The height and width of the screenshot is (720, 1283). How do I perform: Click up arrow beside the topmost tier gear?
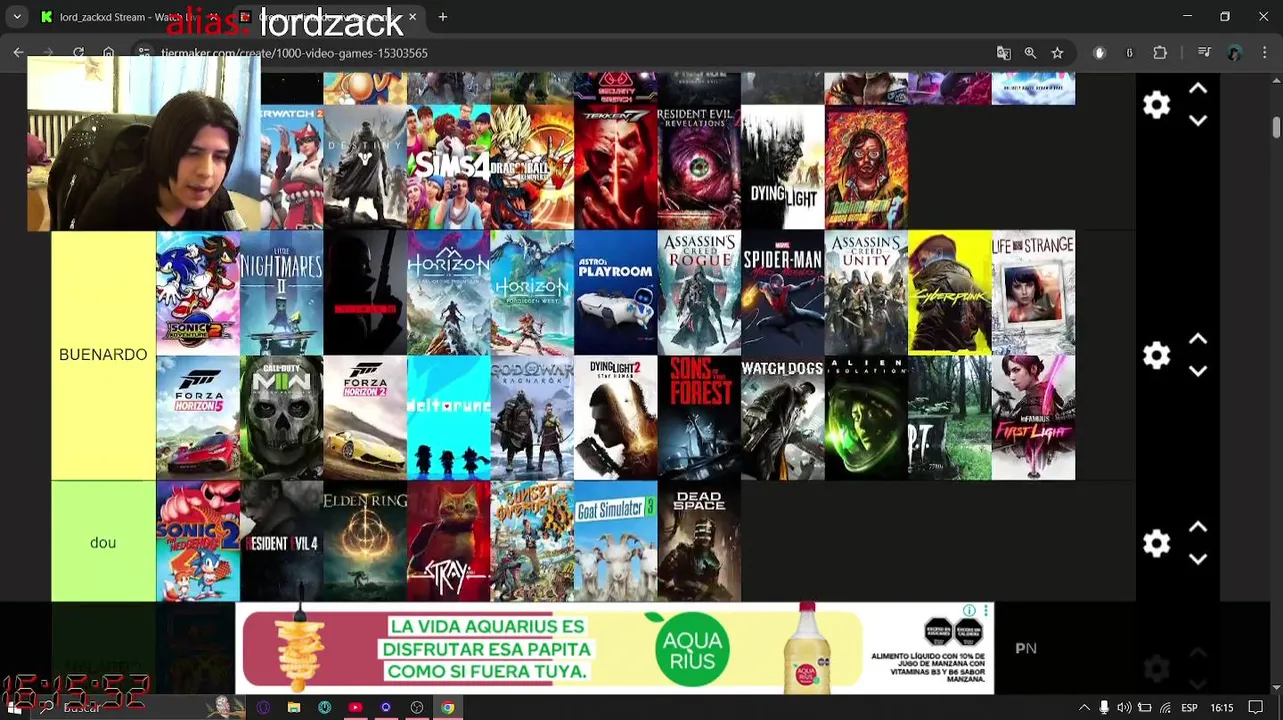point(1198,89)
